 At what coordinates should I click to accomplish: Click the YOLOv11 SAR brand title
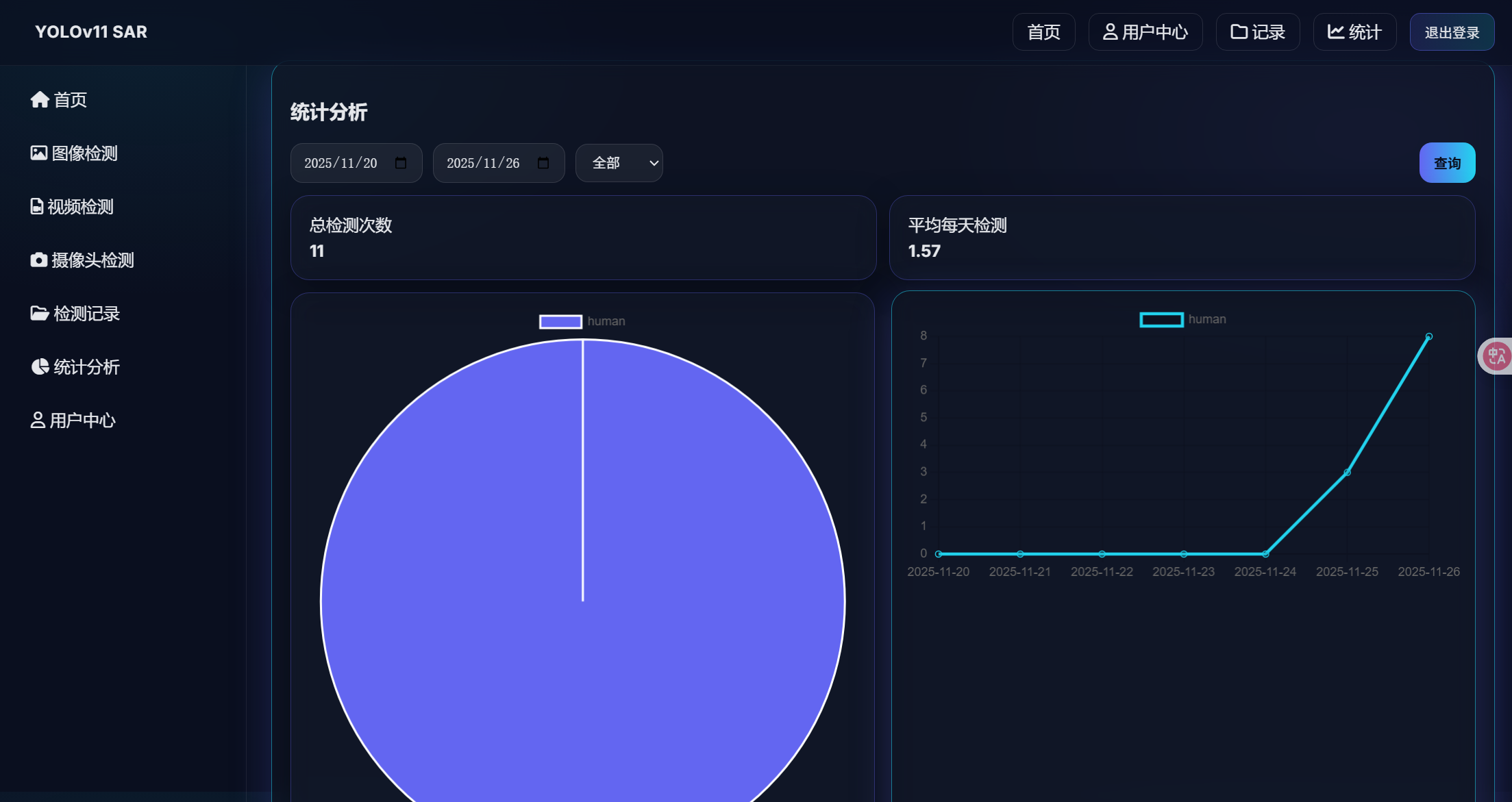coord(91,32)
